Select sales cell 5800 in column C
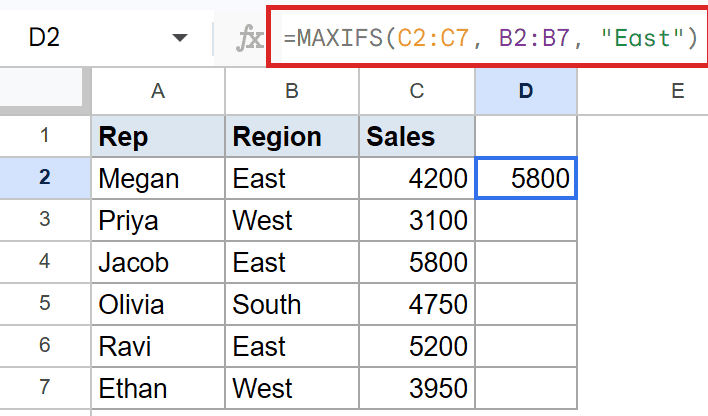Image resolution: width=708 pixels, height=416 pixels. [417, 262]
